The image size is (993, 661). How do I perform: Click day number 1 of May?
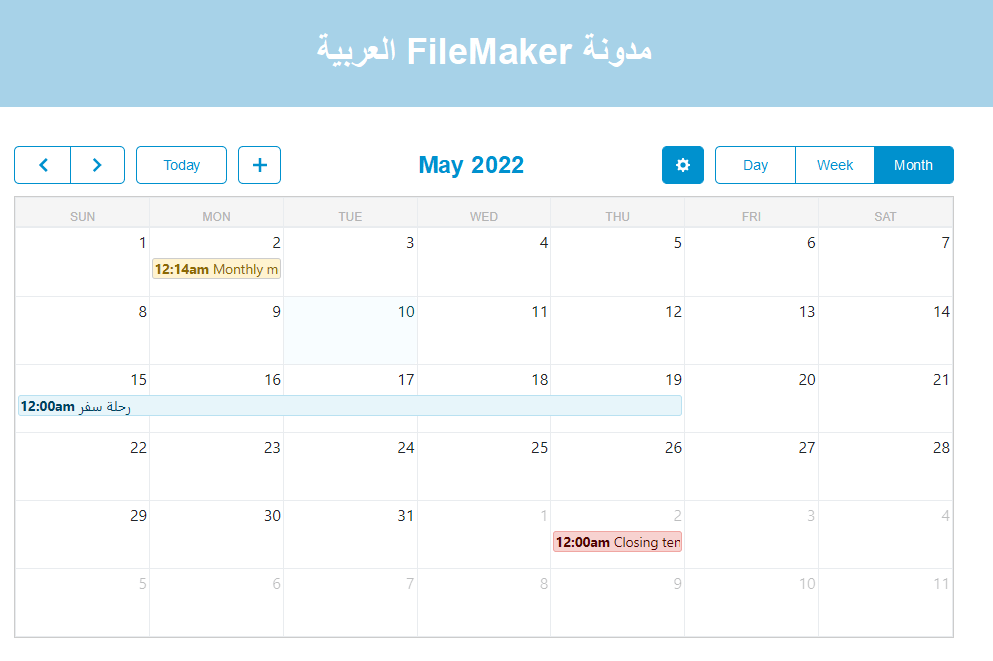coord(142,243)
